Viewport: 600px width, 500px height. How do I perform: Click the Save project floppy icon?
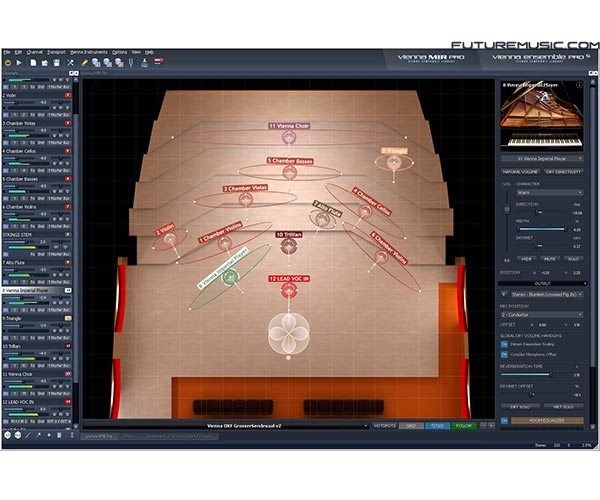coord(57,63)
